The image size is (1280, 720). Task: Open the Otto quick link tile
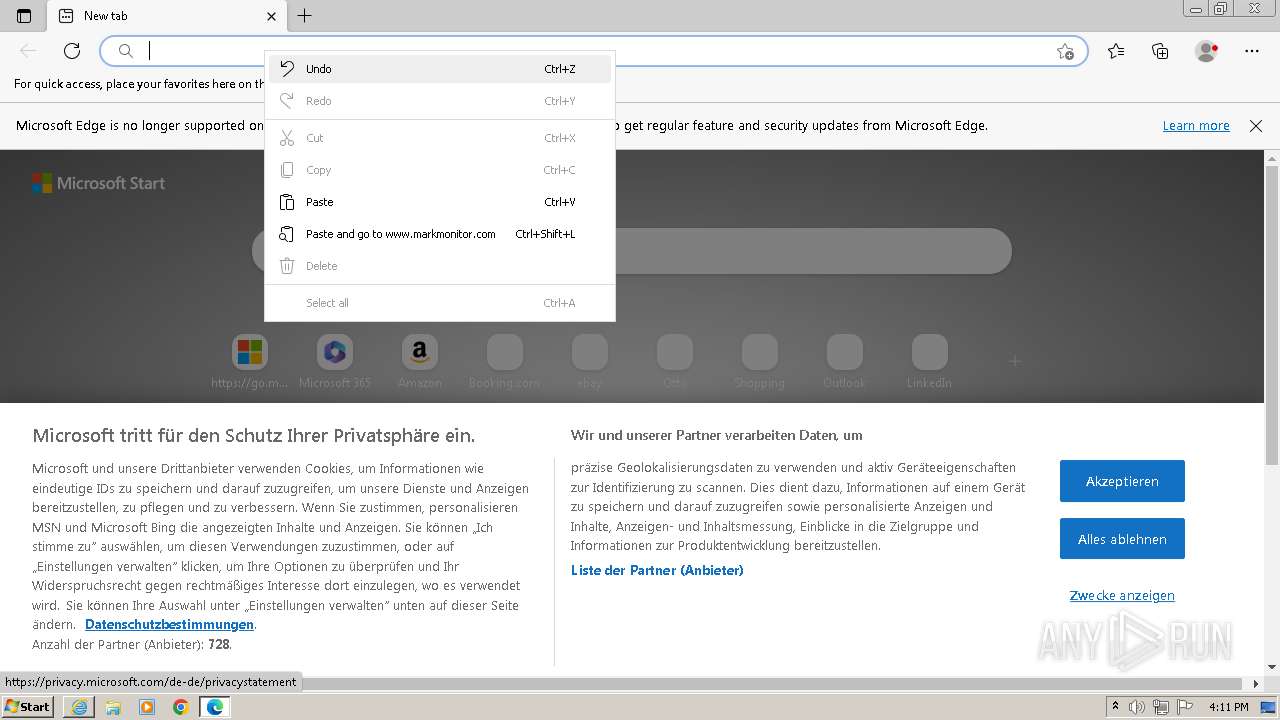675,362
